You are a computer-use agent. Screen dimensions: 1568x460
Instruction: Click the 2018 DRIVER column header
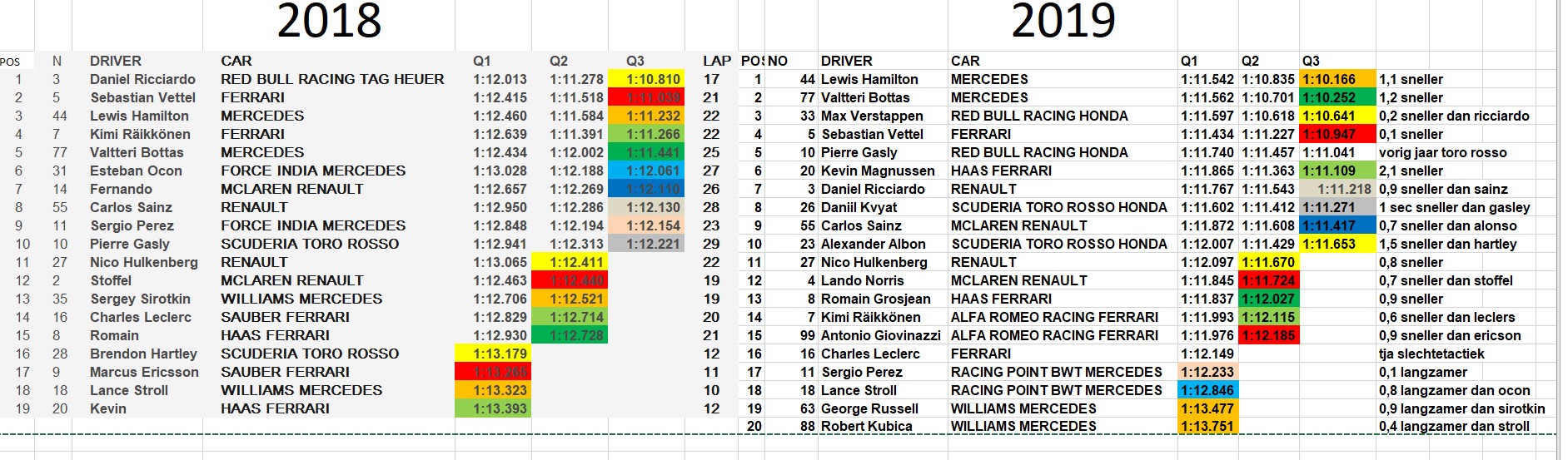tap(116, 61)
